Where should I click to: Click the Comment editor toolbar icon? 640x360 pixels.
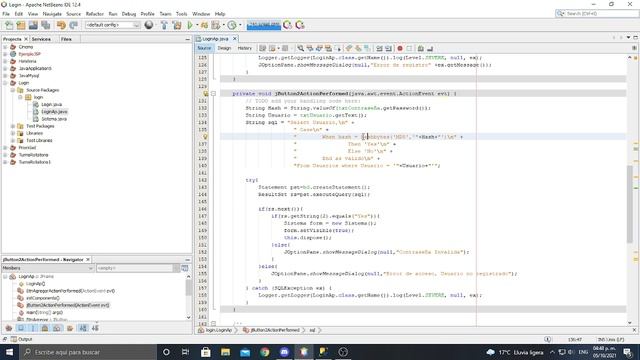pyautogui.click(x=421, y=48)
